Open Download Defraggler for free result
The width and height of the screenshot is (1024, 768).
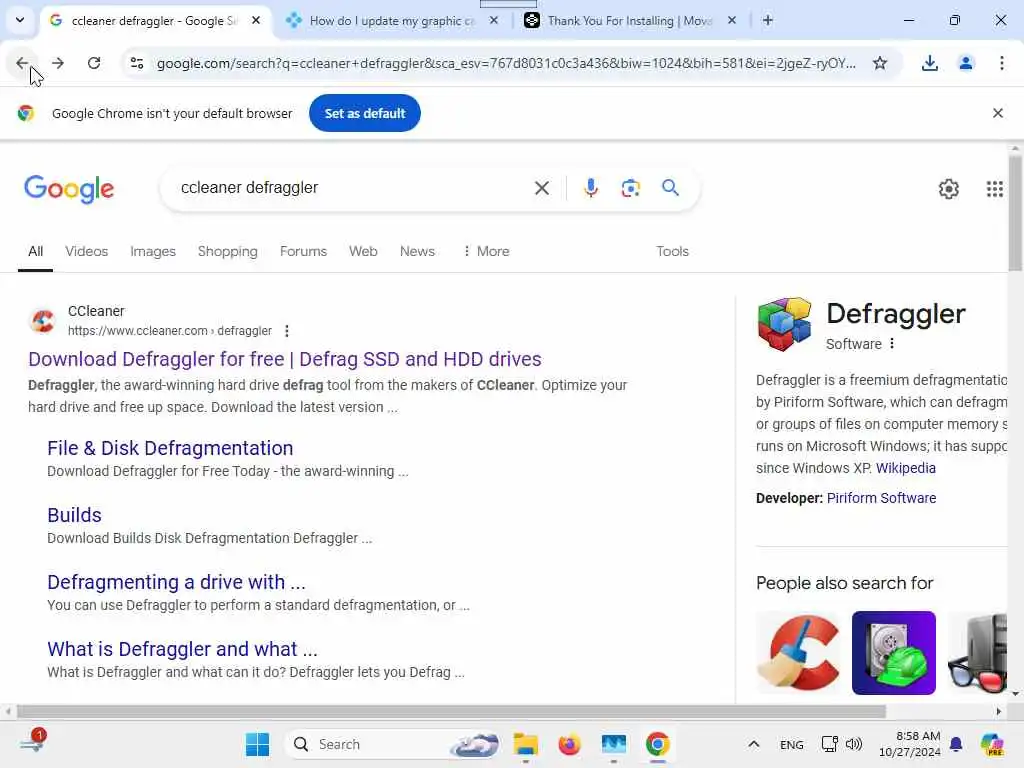285,359
